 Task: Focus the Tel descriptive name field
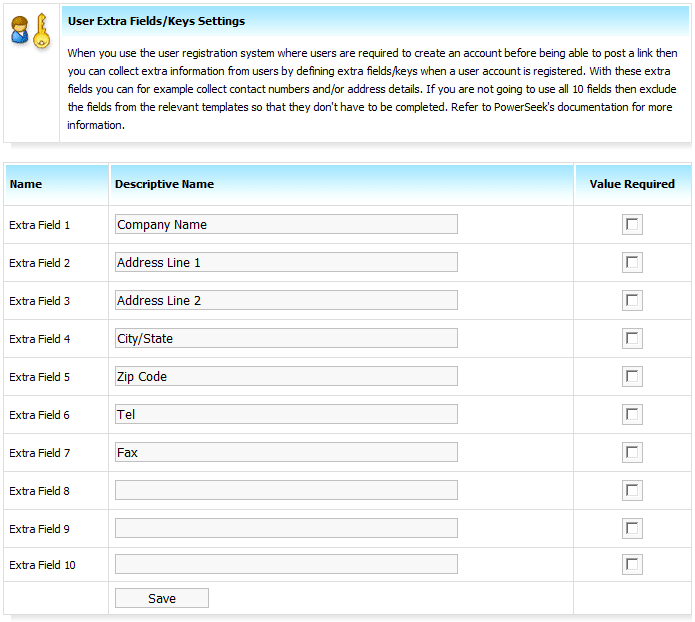[286, 415]
